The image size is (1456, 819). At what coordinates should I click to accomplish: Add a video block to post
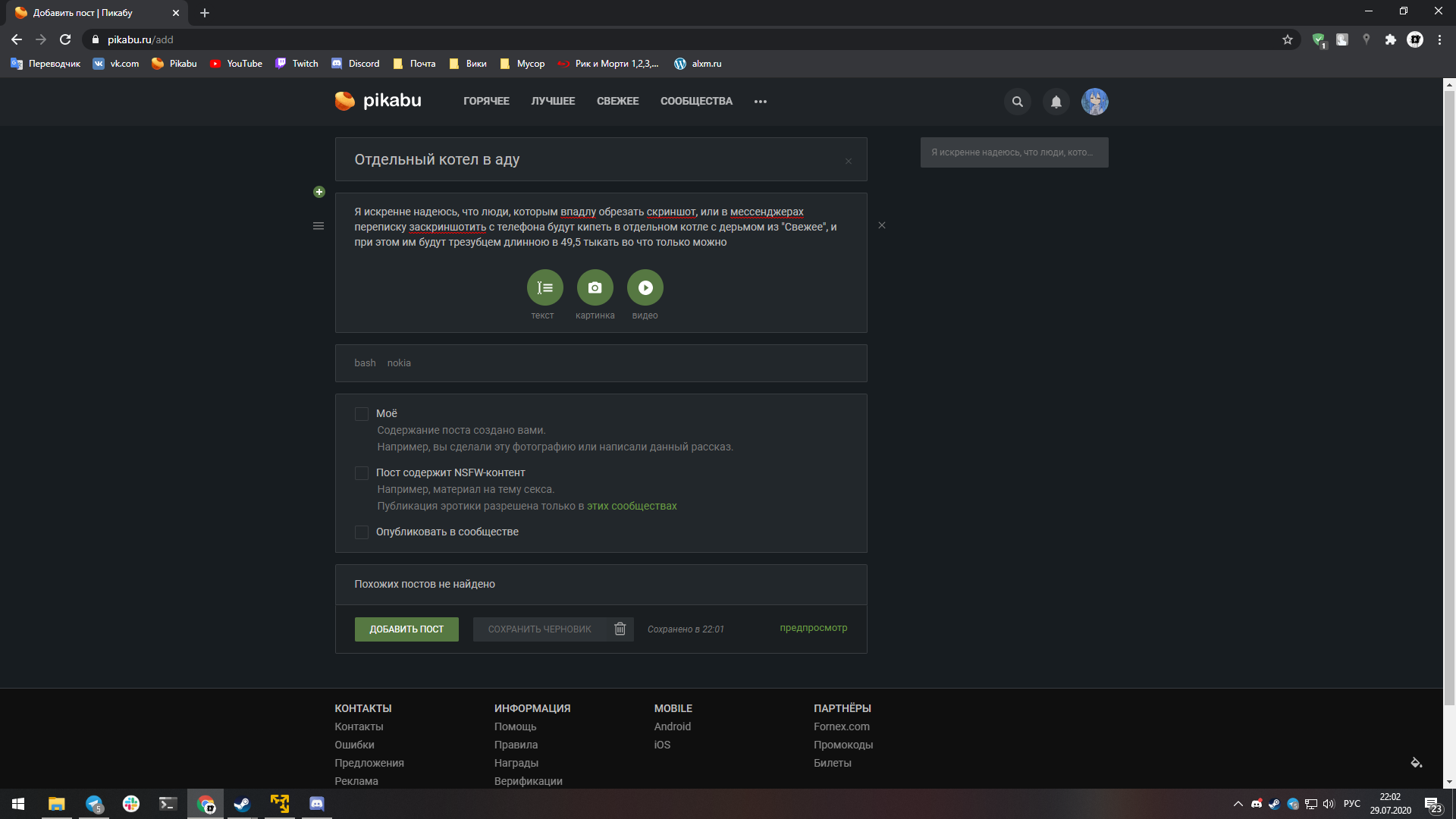click(x=645, y=288)
